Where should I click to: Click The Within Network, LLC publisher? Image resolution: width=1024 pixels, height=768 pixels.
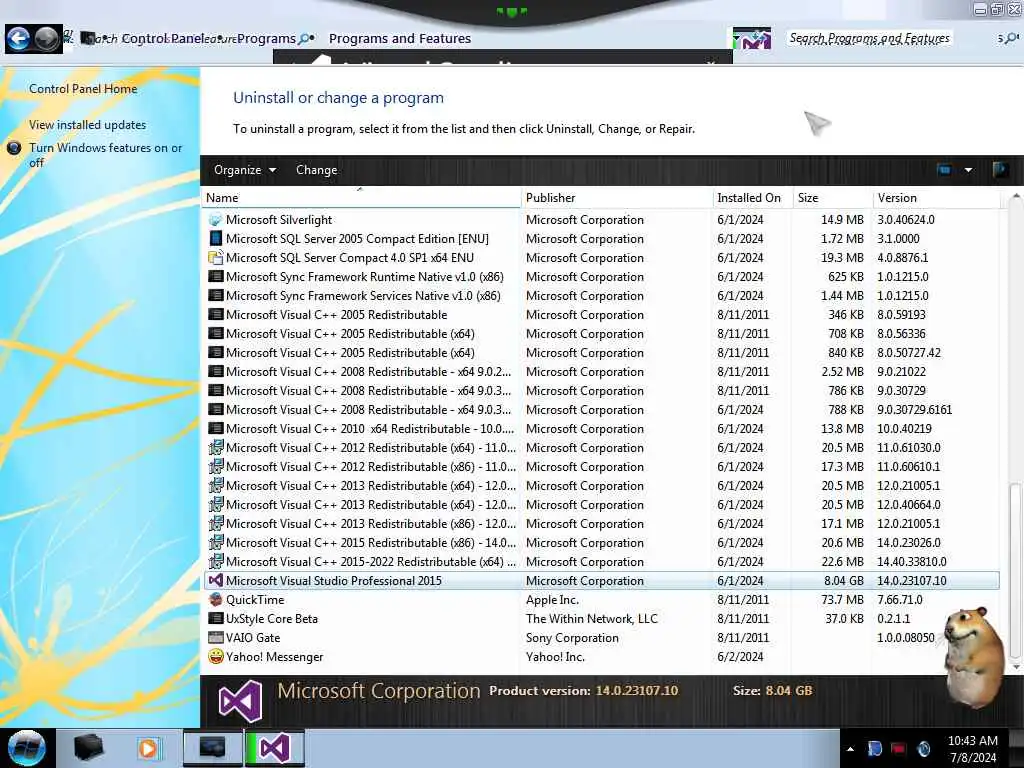tap(592, 618)
